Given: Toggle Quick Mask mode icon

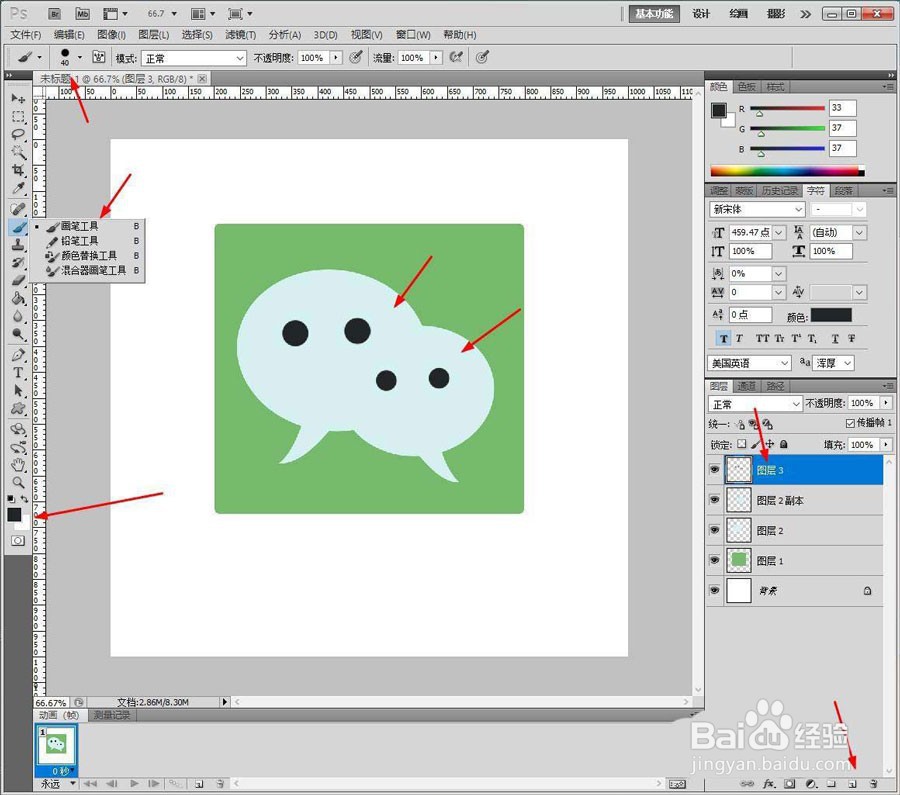Looking at the screenshot, I should coord(18,541).
